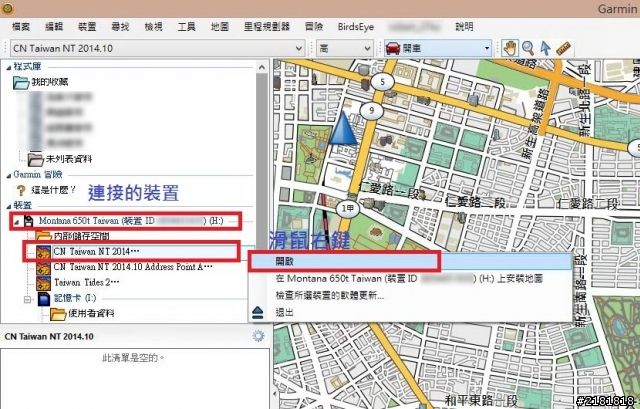The image size is (640, 409).
Task: Open the 說明 menu
Action: 464,27
